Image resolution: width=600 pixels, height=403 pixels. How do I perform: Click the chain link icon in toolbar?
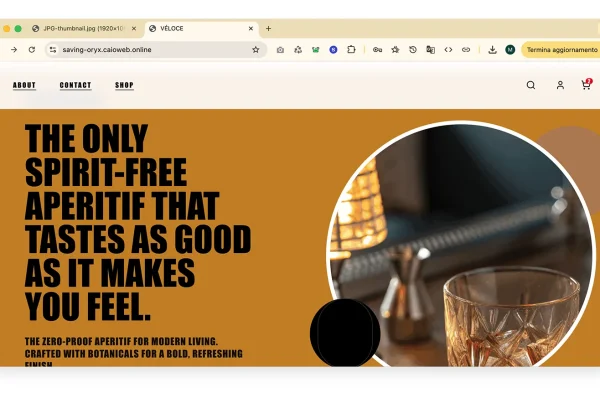(466, 50)
